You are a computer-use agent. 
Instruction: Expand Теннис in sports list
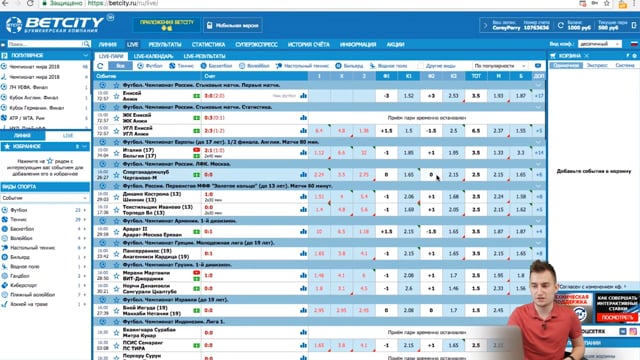click(x=85, y=220)
